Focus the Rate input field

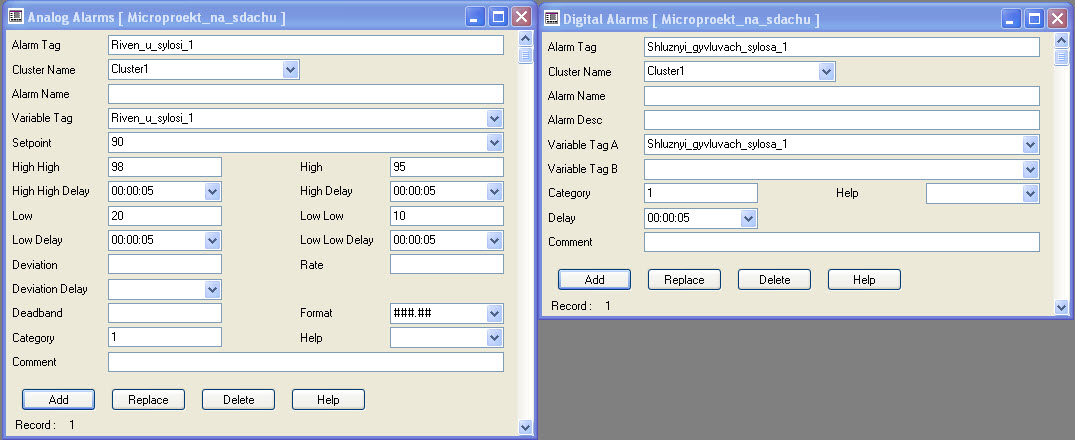pyautogui.click(x=447, y=265)
